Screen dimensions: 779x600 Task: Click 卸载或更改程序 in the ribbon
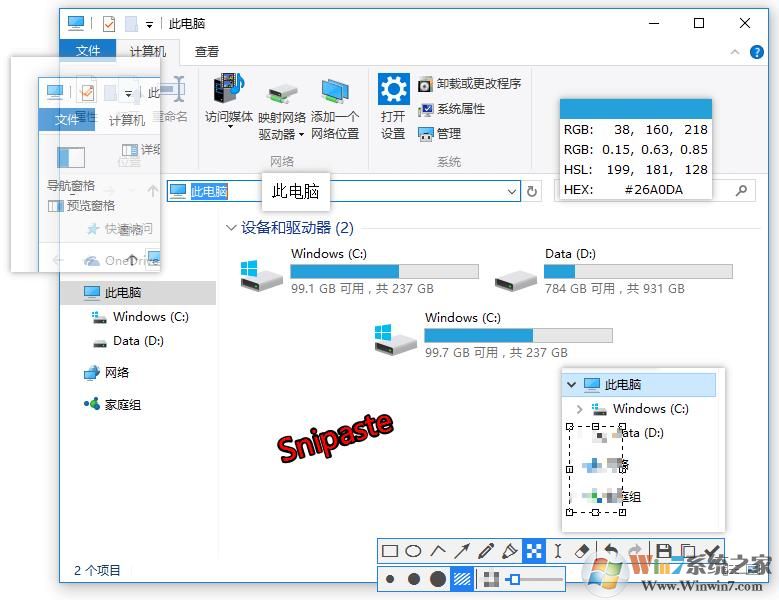point(470,84)
